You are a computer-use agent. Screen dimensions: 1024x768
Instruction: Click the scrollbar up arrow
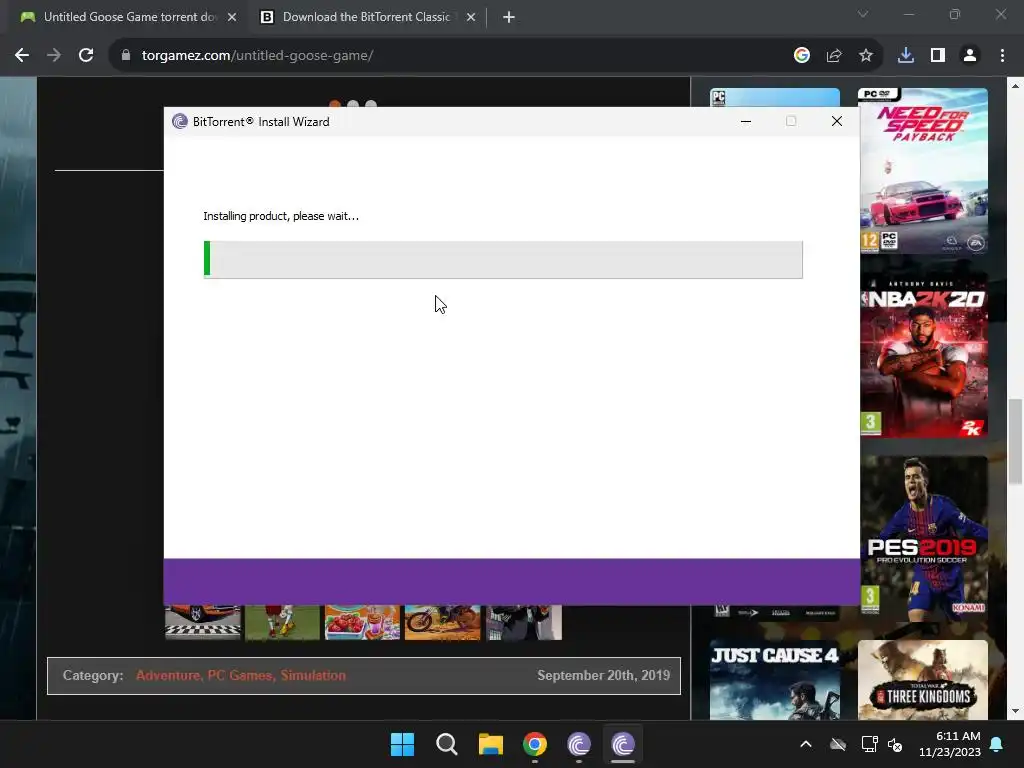(x=1015, y=86)
